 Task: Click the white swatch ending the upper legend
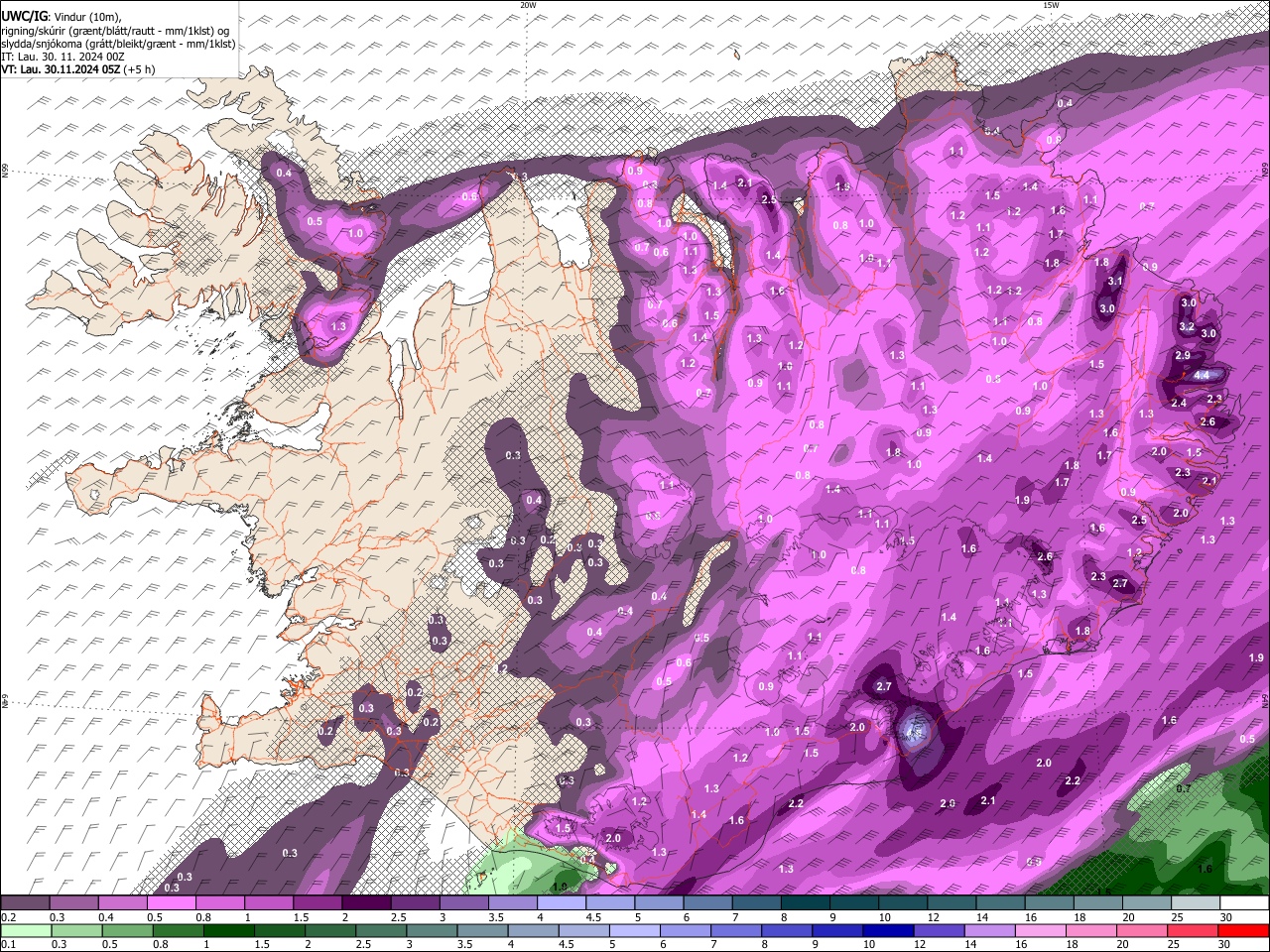(x=1244, y=903)
